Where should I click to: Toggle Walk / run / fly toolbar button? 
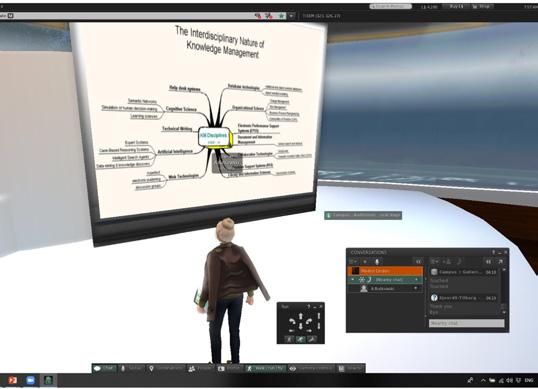pos(265,368)
